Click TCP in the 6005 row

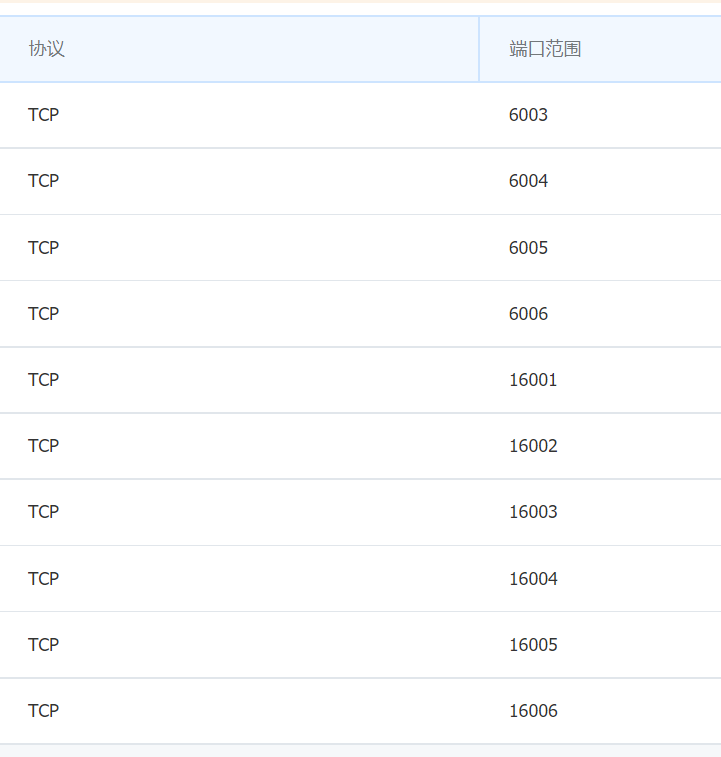(43, 248)
